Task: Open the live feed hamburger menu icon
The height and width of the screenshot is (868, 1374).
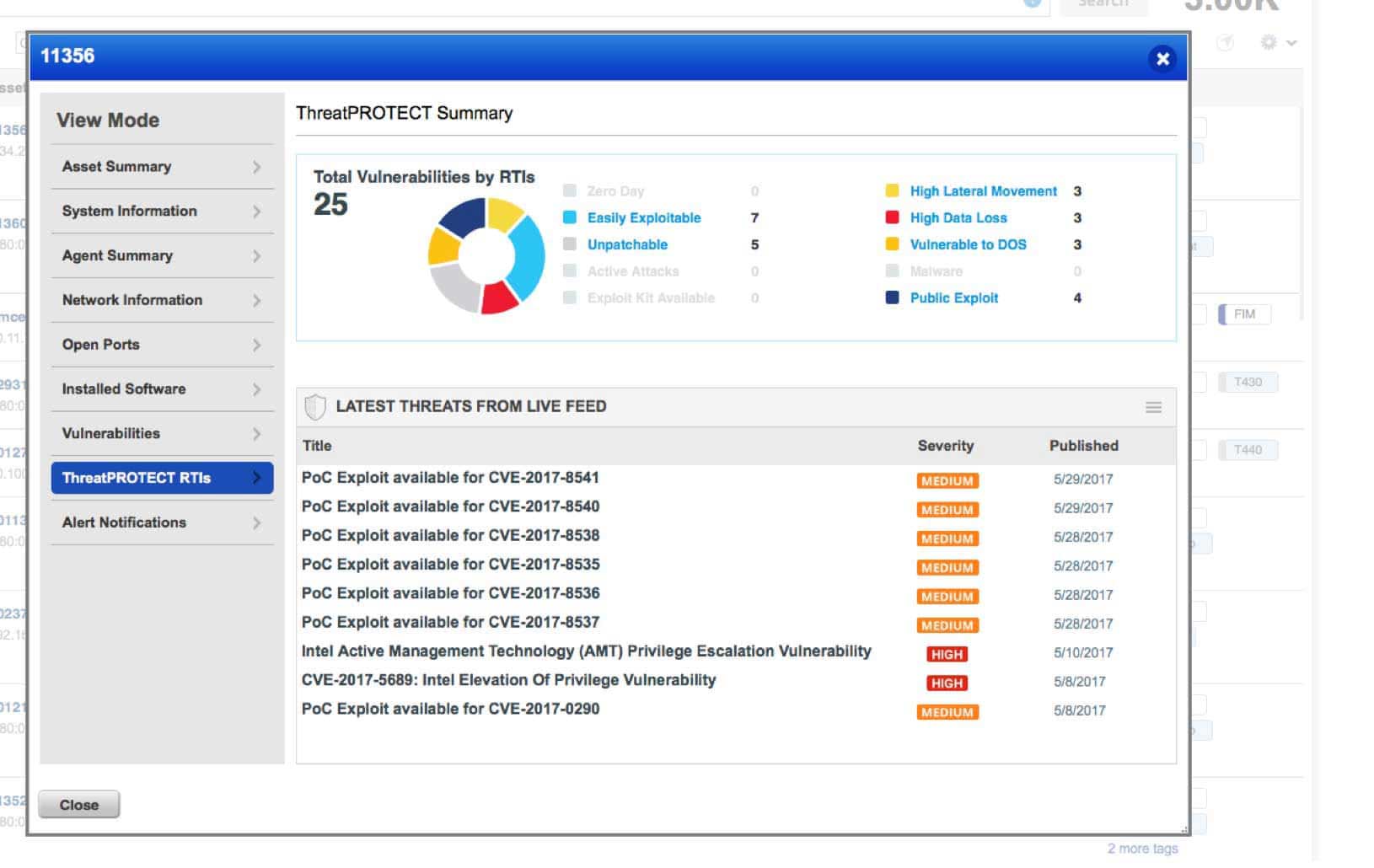Action: pos(1153,408)
